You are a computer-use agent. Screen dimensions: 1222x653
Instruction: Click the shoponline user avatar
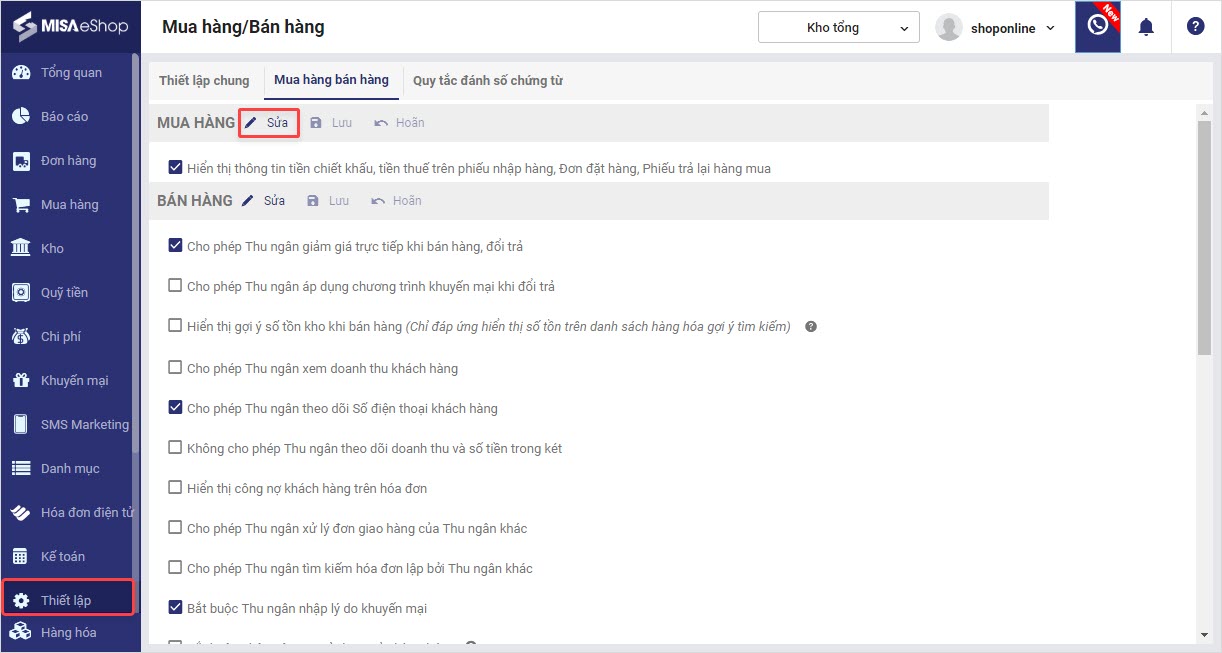(948, 28)
